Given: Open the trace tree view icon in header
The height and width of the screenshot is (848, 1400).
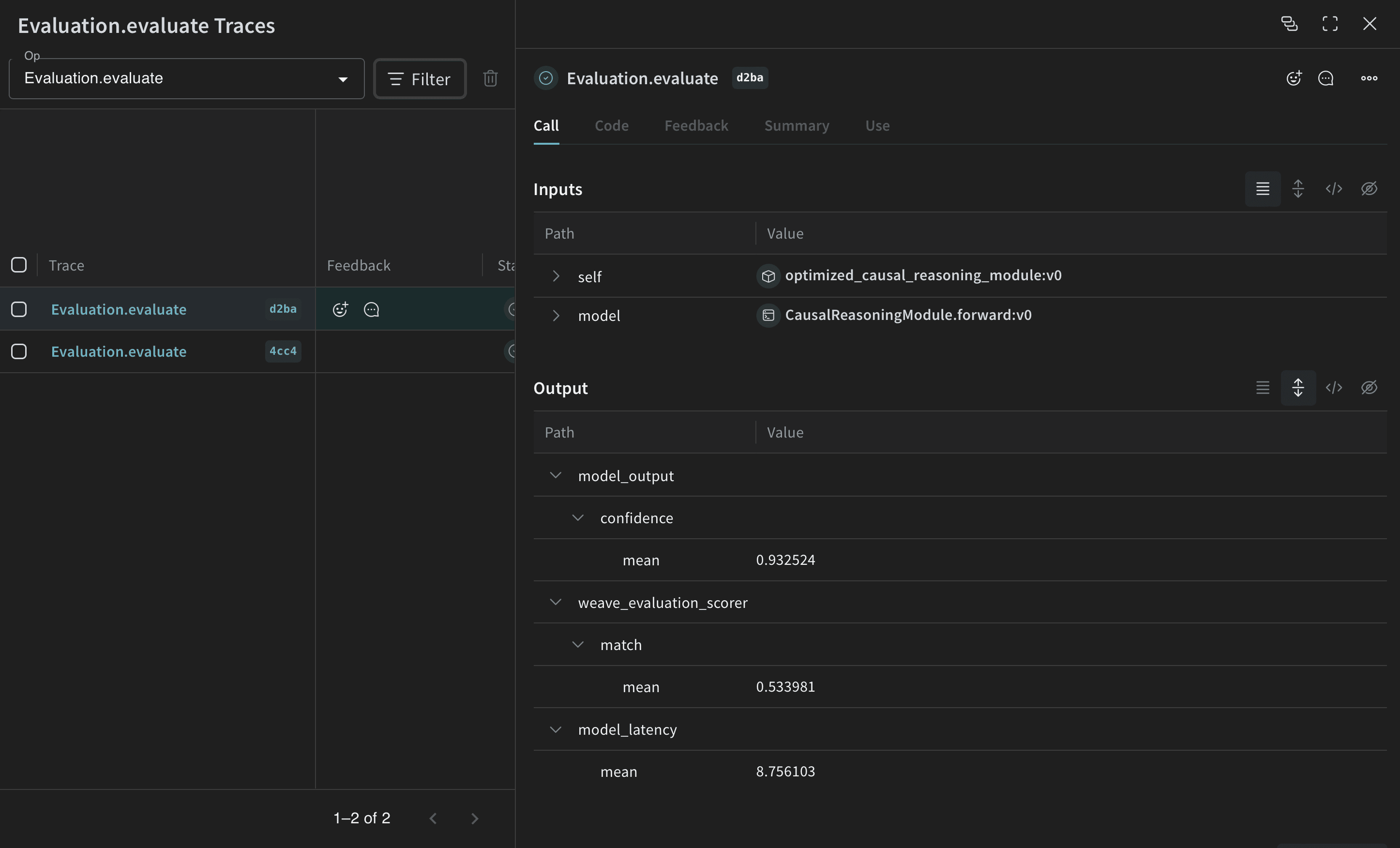Looking at the screenshot, I should point(1289,23).
